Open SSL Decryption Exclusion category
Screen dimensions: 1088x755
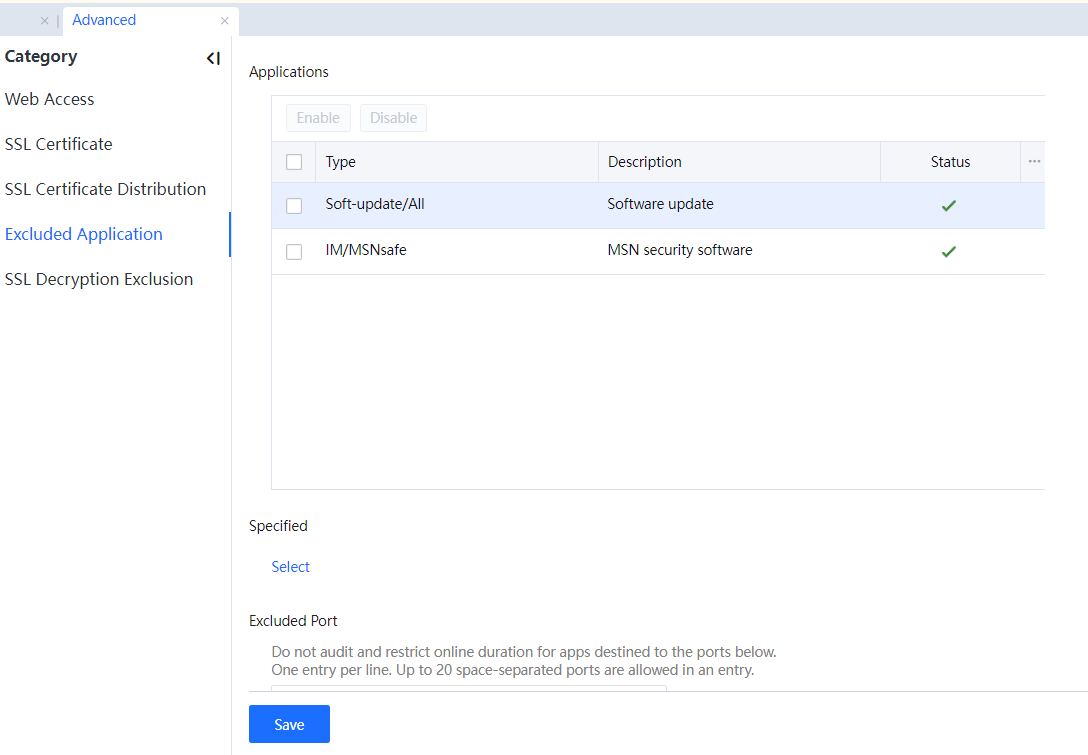[x=99, y=279]
